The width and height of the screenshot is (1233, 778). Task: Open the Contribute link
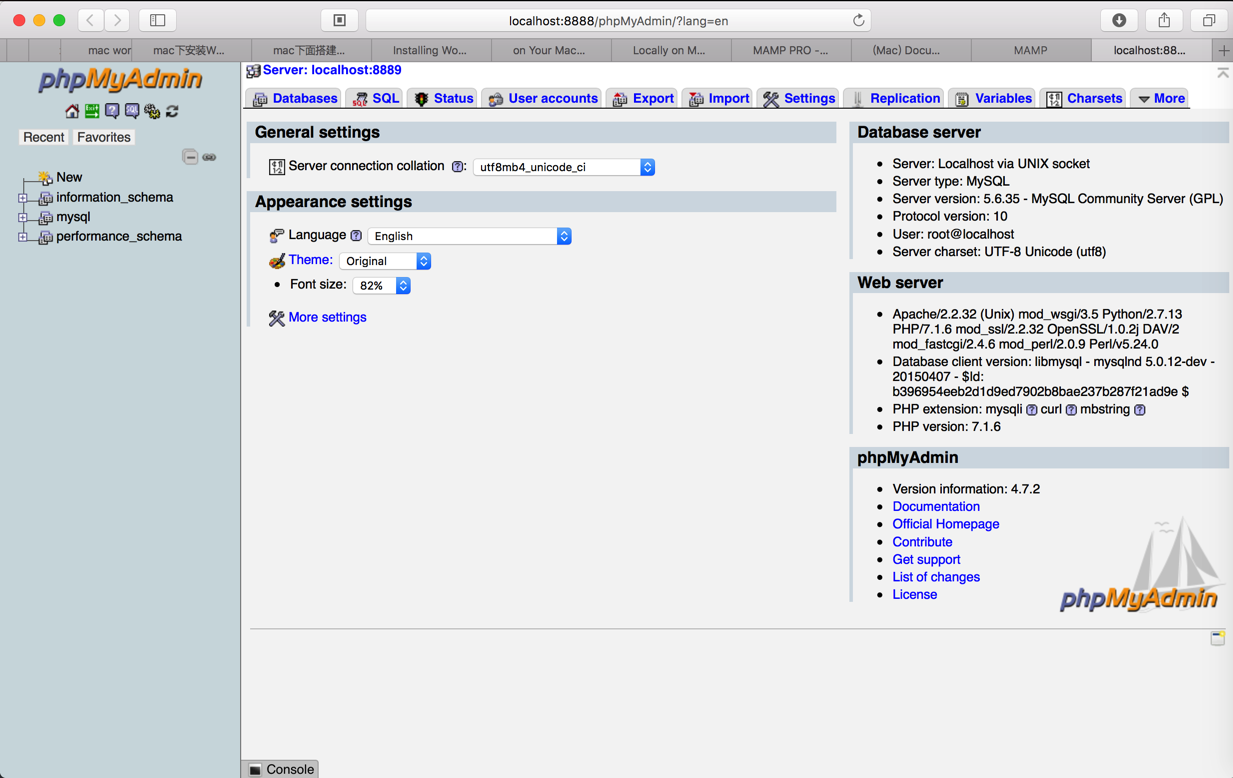click(x=922, y=542)
